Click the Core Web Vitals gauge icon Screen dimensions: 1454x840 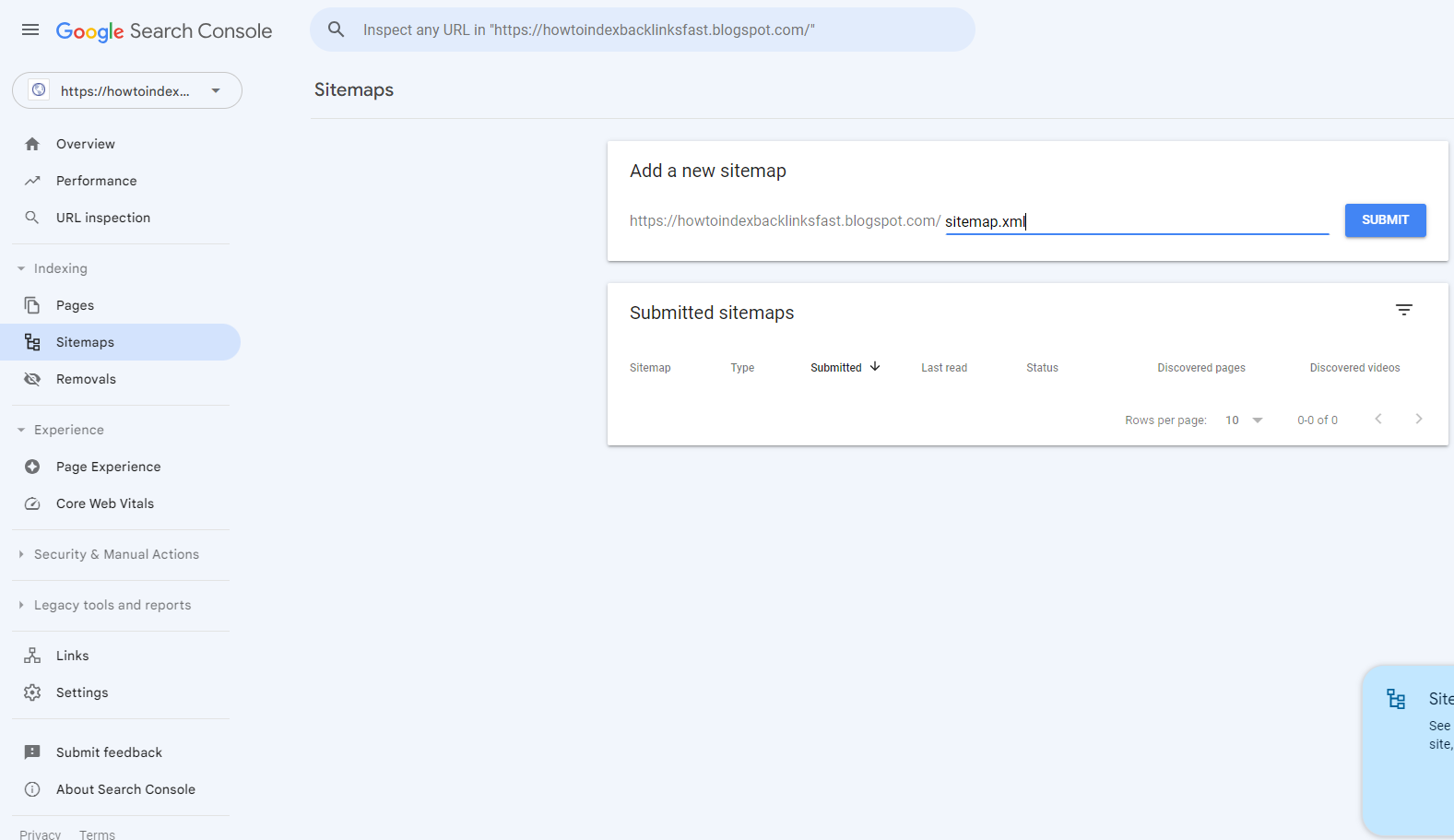[32, 503]
